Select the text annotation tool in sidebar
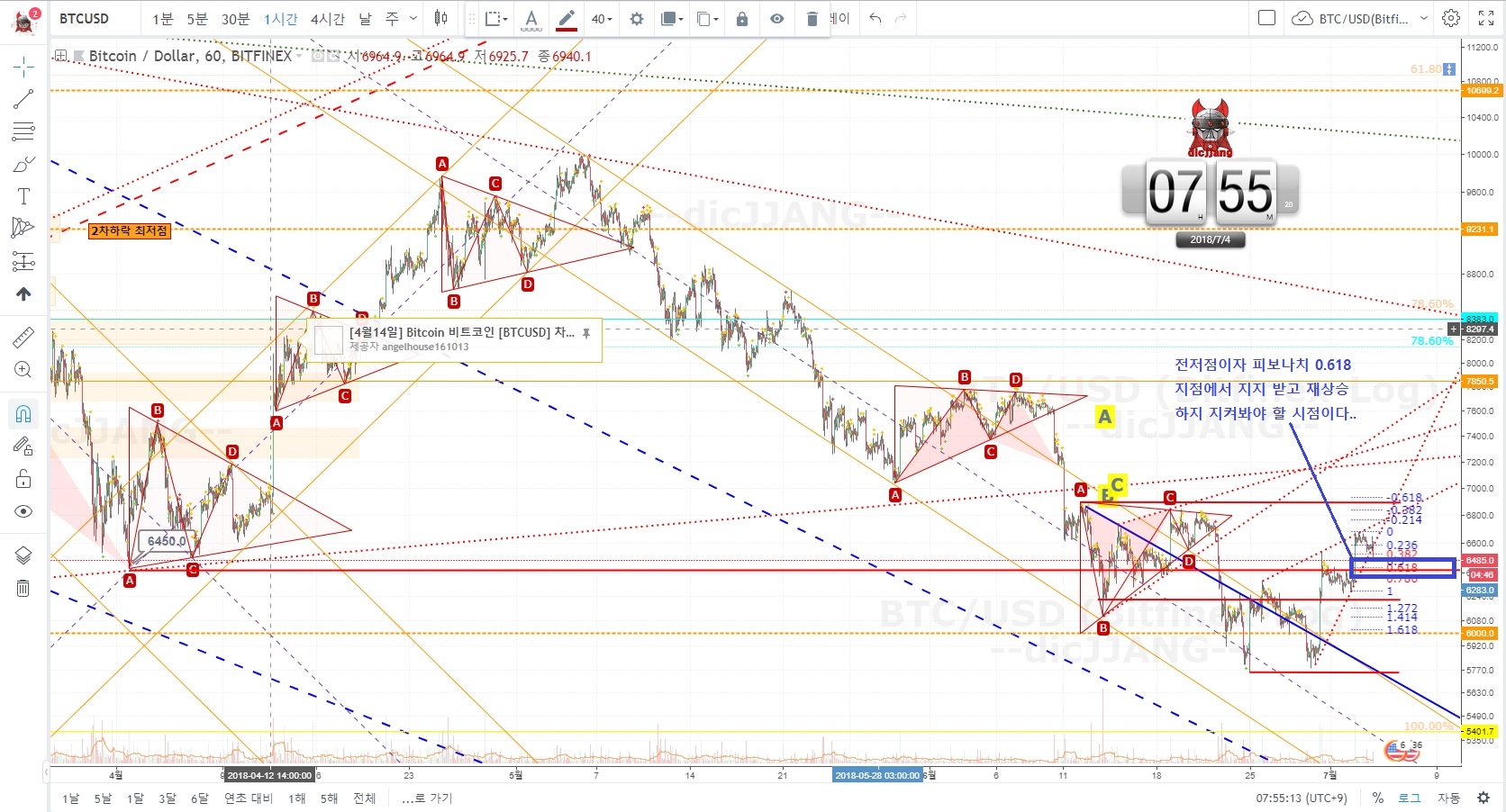The width and height of the screenshot is (1506, 812). (x=23, y=196)
